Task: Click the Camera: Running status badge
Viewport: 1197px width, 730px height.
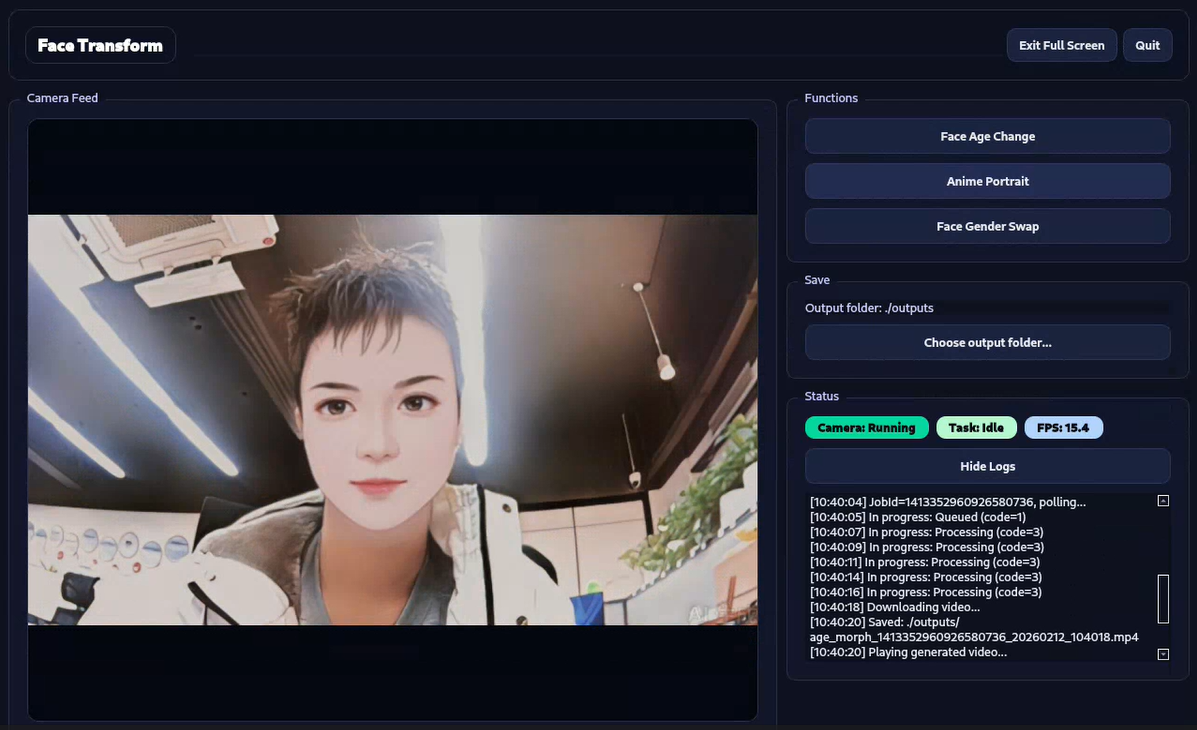Action: click(x=866, y=428)
